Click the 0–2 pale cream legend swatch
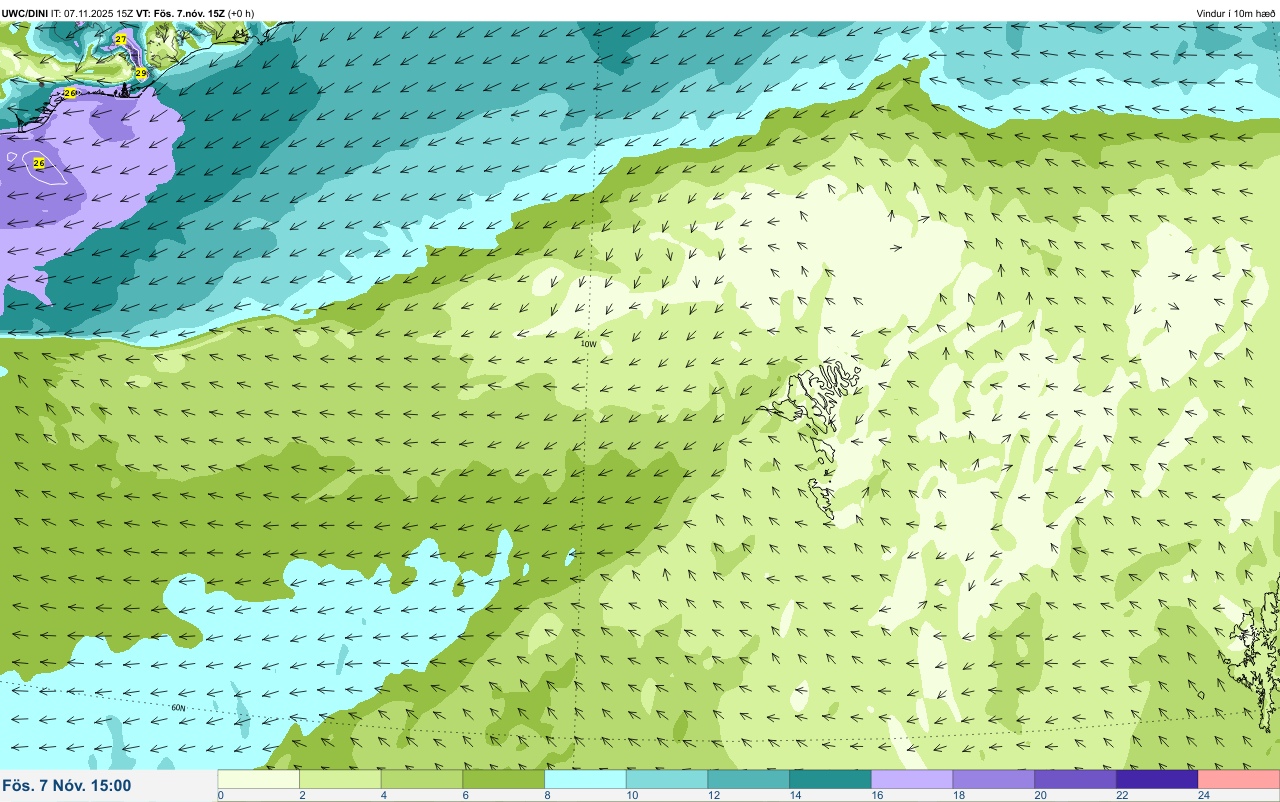This screenshot has width=1280, height=802. [258, 779]
